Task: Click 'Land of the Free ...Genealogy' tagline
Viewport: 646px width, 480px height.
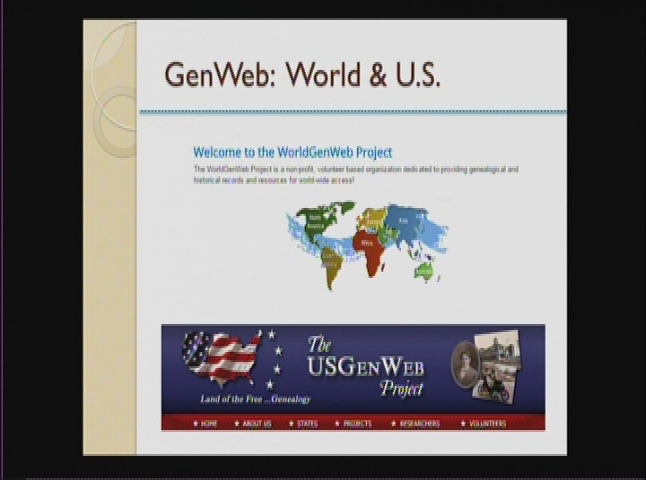Action: coord(255,399)
